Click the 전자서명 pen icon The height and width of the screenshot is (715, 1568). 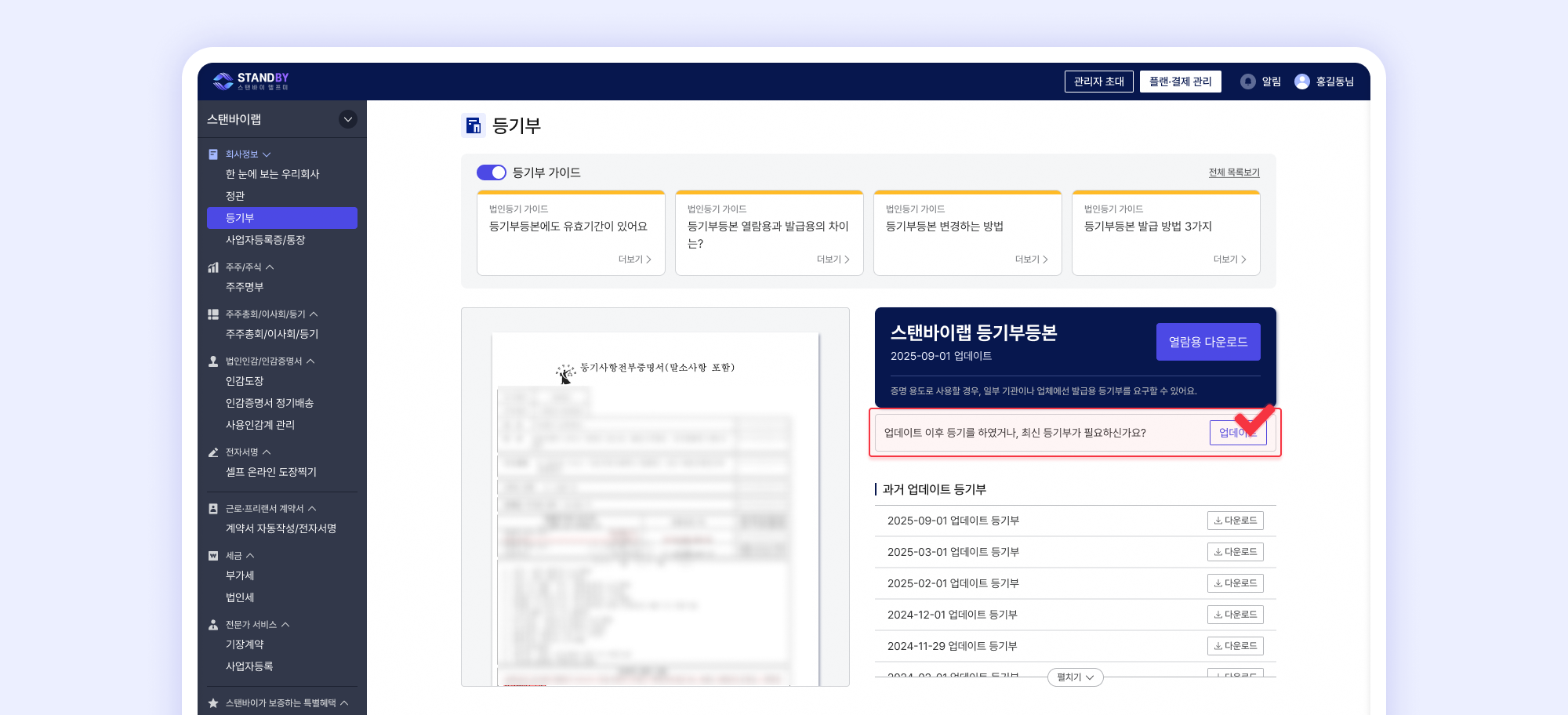(x=213, y=452)
